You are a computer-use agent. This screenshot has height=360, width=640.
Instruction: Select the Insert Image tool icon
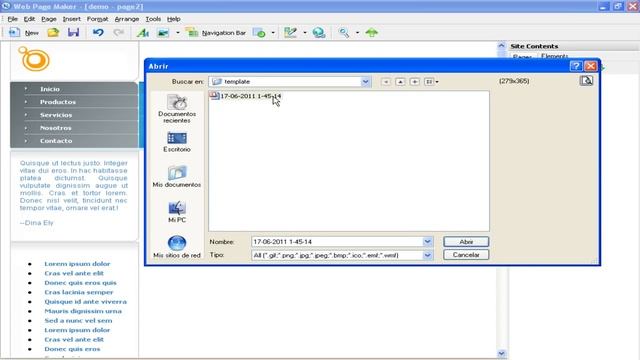coord(163,33)
